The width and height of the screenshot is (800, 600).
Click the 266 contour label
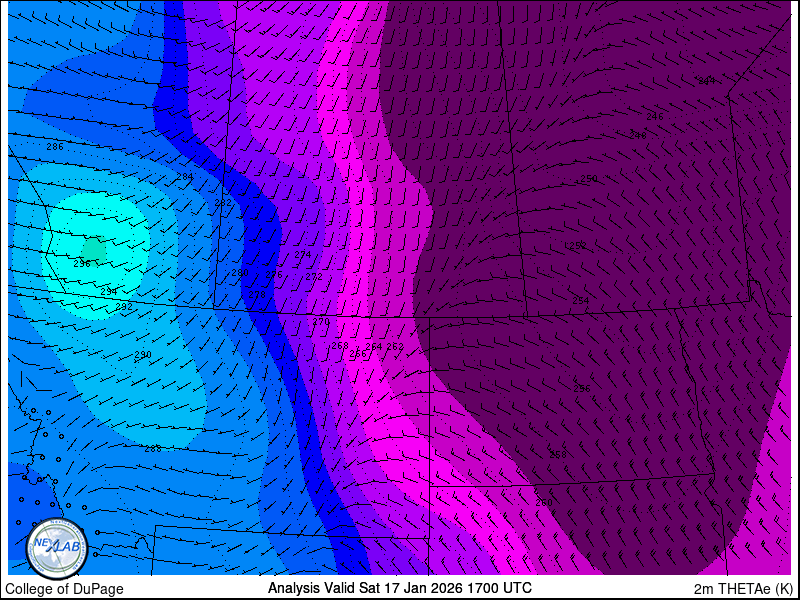point(358,354)
